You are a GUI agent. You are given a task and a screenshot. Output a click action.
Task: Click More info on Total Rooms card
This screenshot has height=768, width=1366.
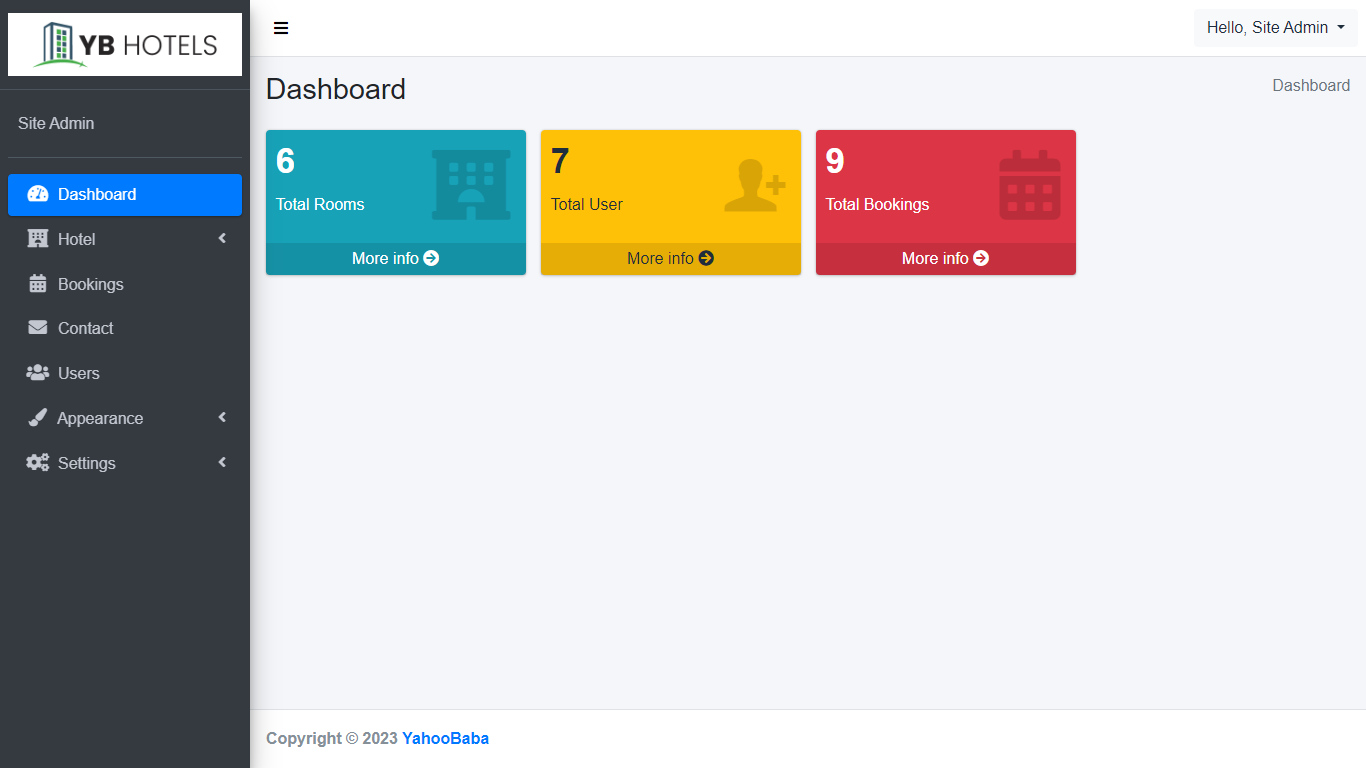(395, 258)
